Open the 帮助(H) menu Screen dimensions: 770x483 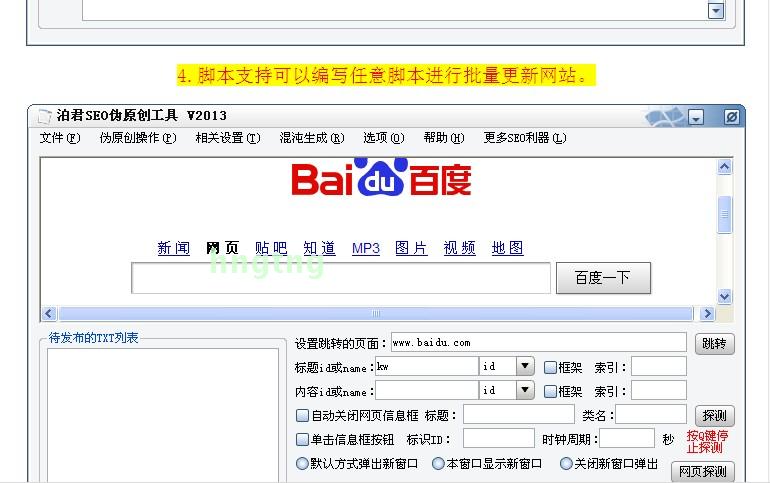444,138
